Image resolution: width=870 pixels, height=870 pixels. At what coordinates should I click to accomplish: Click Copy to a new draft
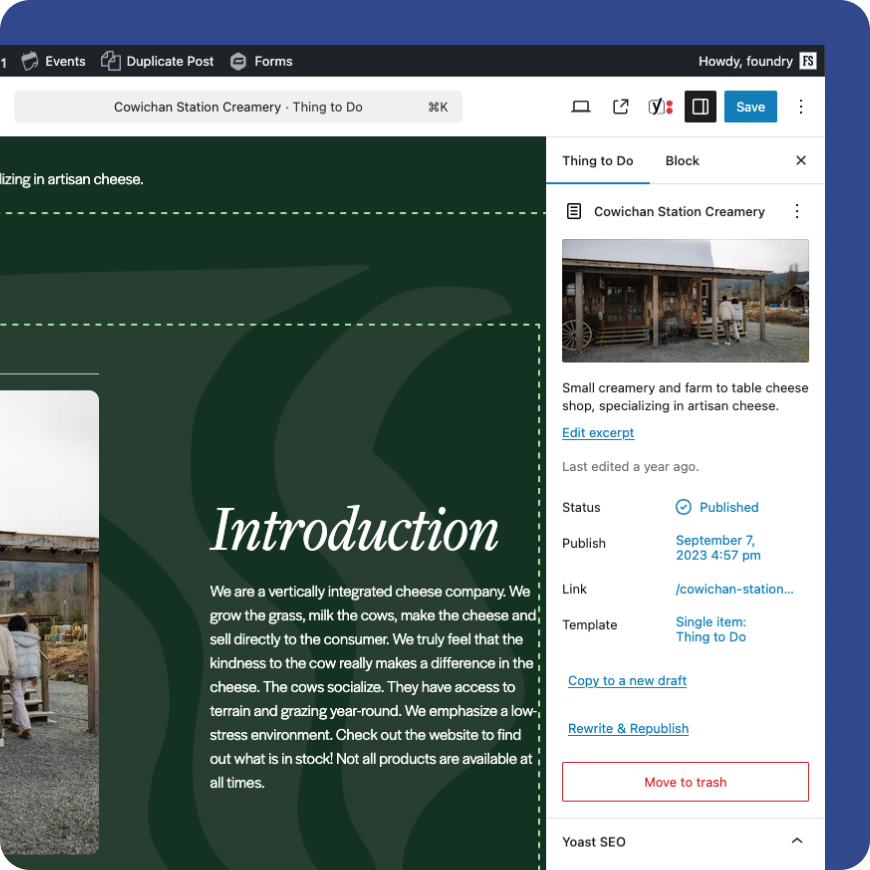click(627, 681)
